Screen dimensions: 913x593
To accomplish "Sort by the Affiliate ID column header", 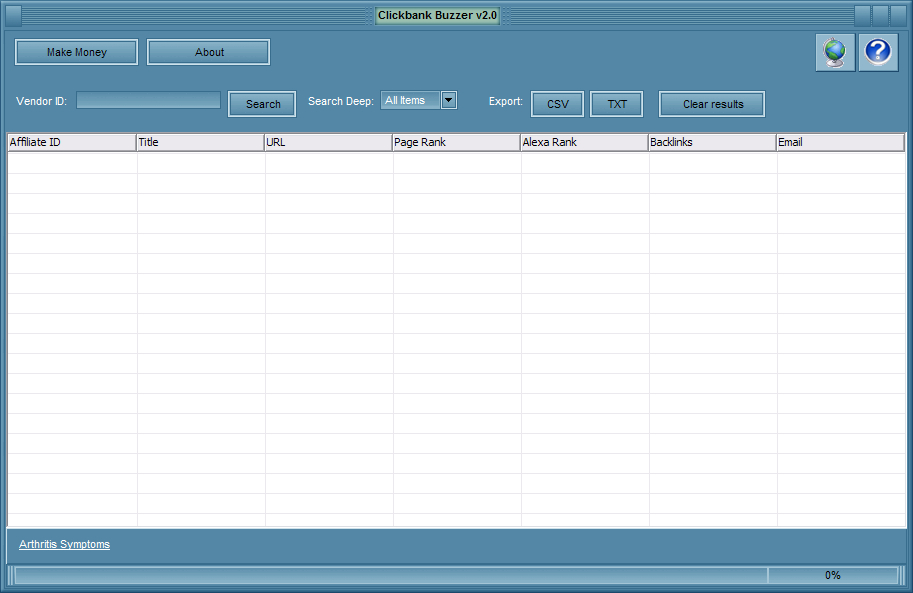I will coord(72,142).
